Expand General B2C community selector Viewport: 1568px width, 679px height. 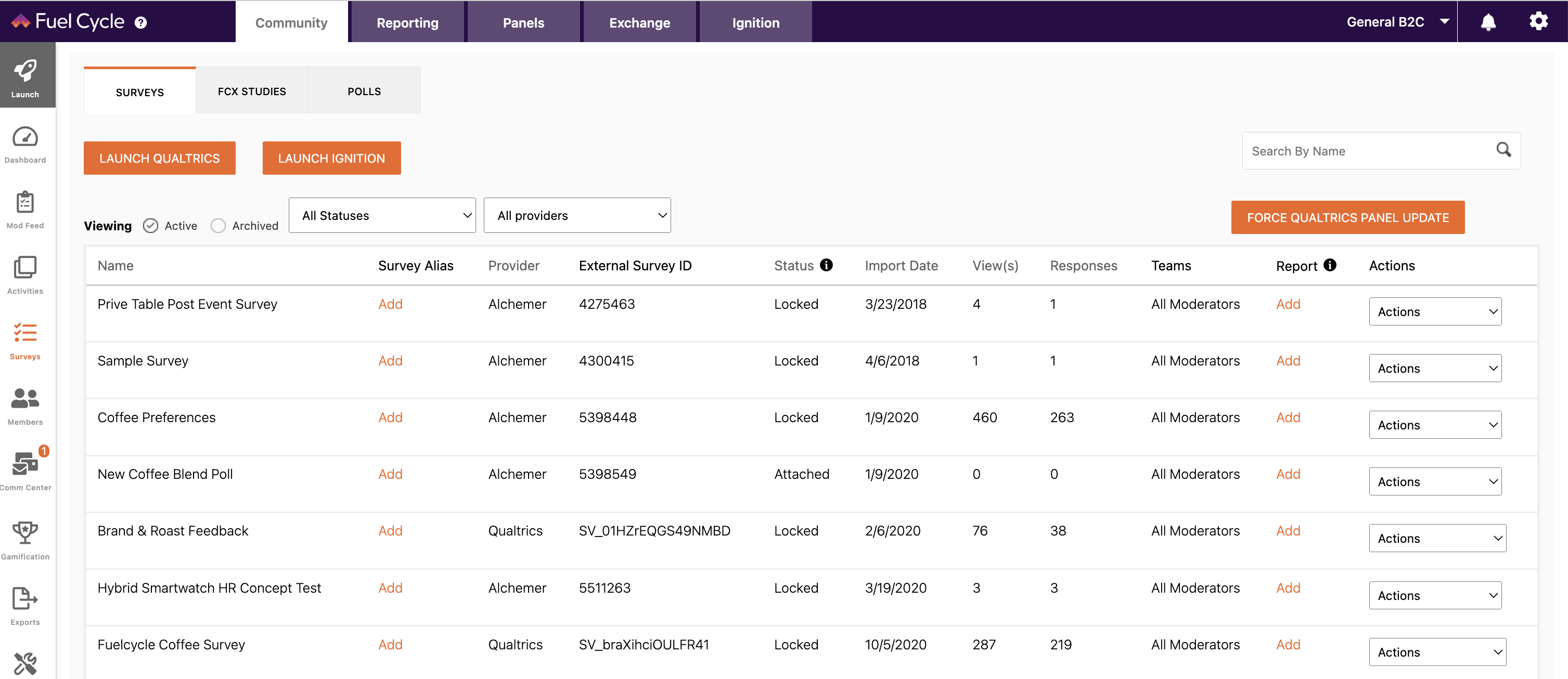click(x=1397, y=22)
